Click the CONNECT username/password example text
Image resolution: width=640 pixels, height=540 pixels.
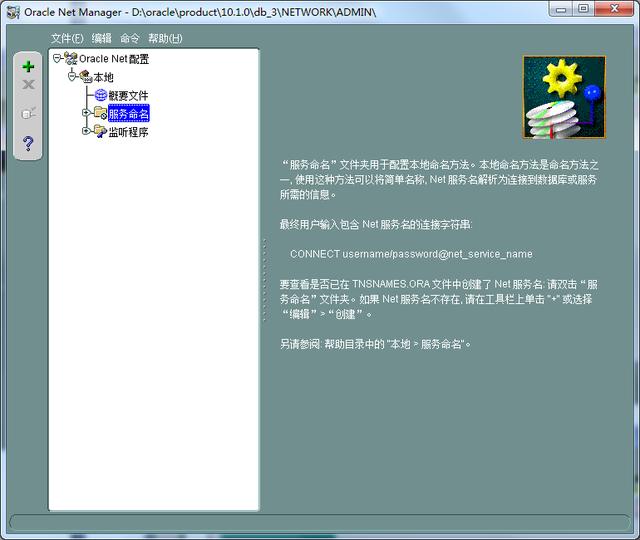click(x=411, y=254)
